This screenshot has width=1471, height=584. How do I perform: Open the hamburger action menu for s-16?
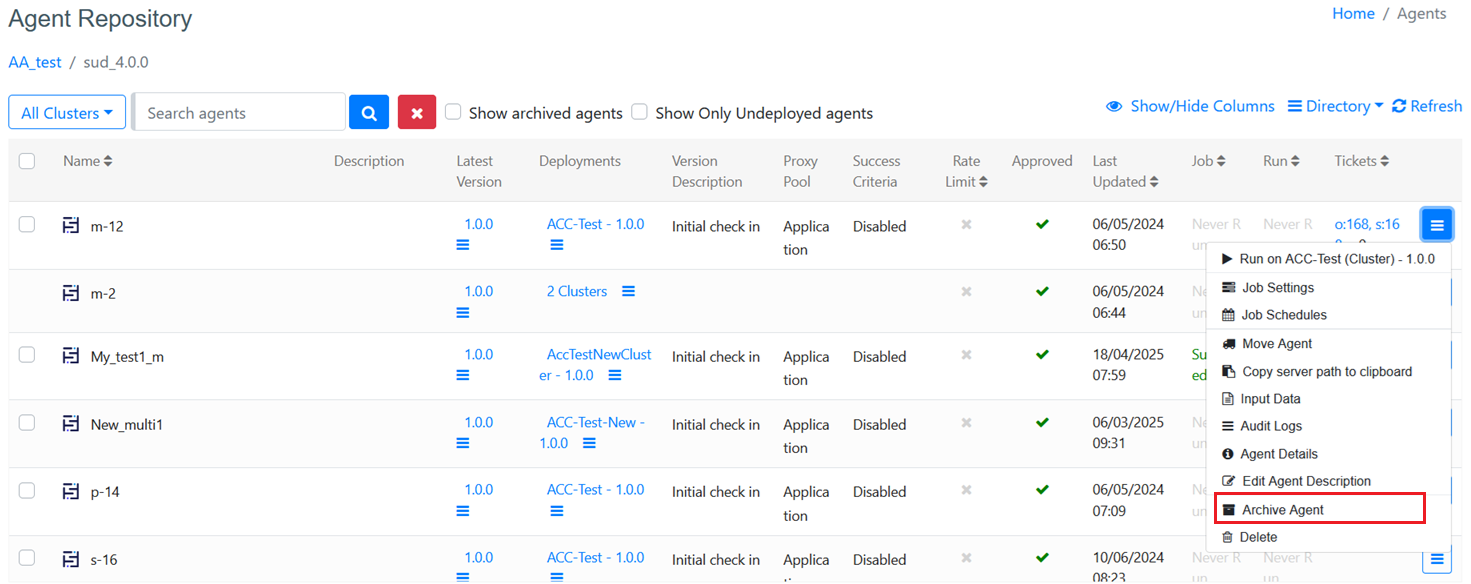coord(1436,559)
